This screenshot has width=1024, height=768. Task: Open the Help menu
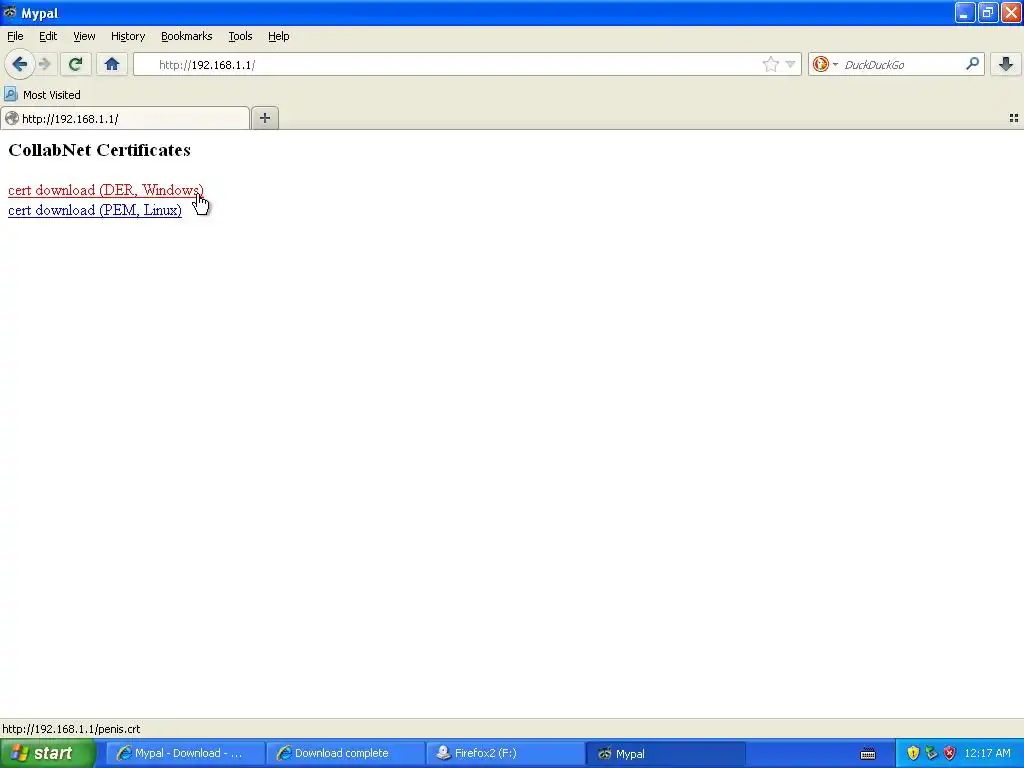click(278, 36)
